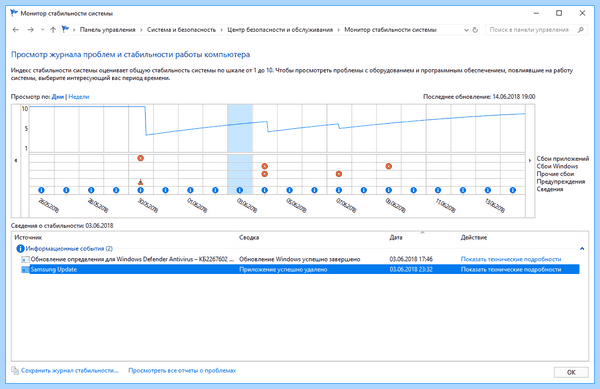Click the info icon for 01.06.2018

click(190, 190)
